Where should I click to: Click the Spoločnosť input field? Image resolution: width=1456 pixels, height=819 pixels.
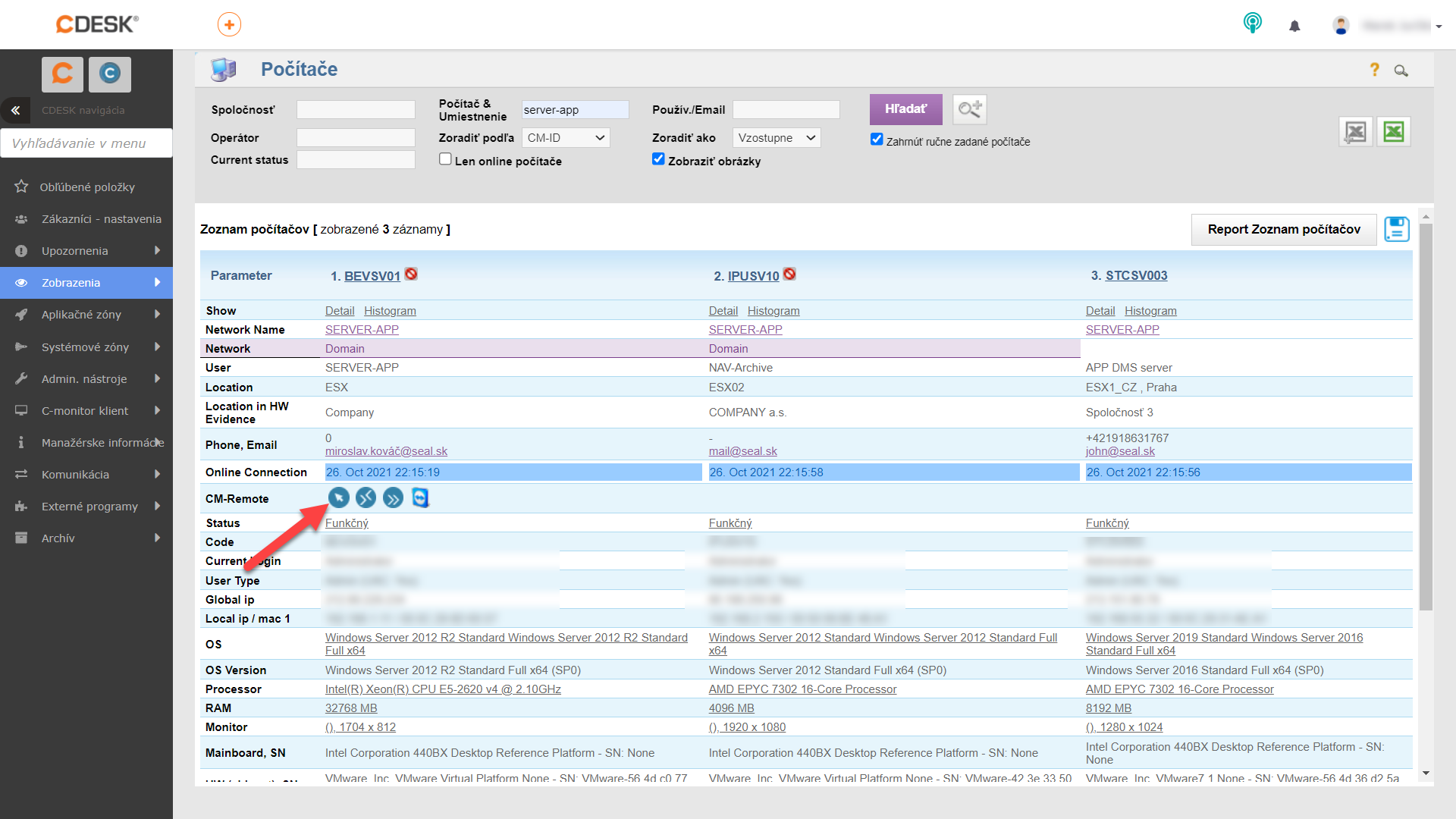point(356,110)
